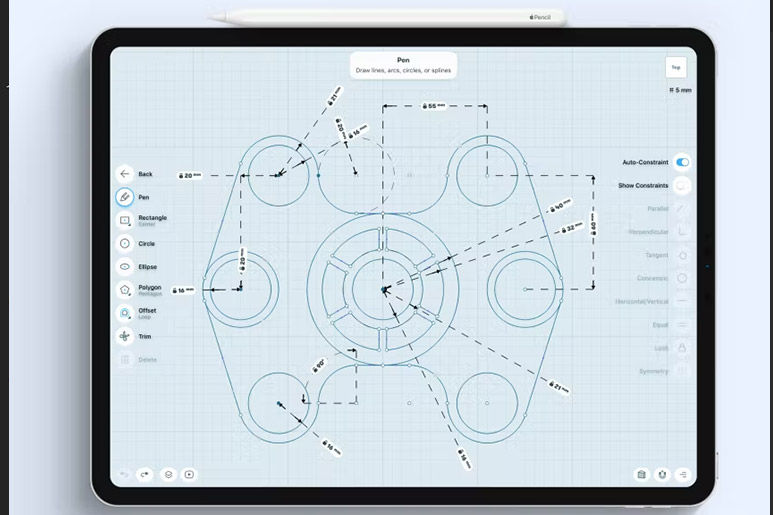
Task: Click the Offset label in tool list
Action: 147,310
